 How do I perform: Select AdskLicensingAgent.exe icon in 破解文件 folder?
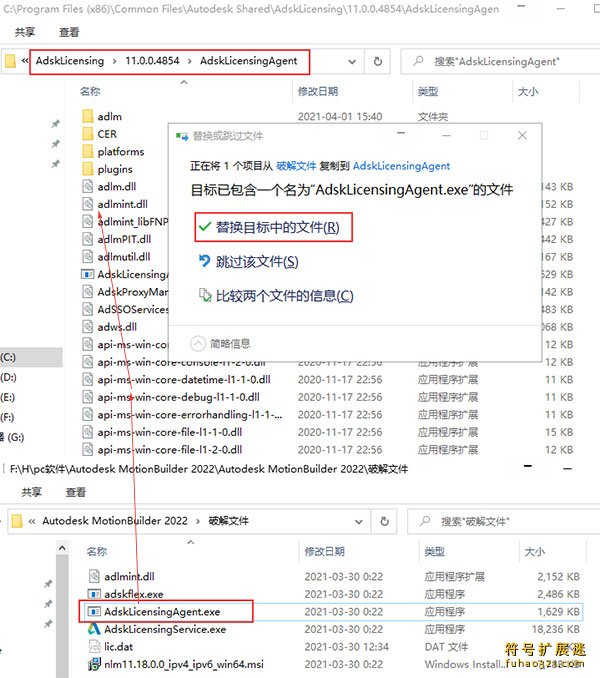[94, 611]
